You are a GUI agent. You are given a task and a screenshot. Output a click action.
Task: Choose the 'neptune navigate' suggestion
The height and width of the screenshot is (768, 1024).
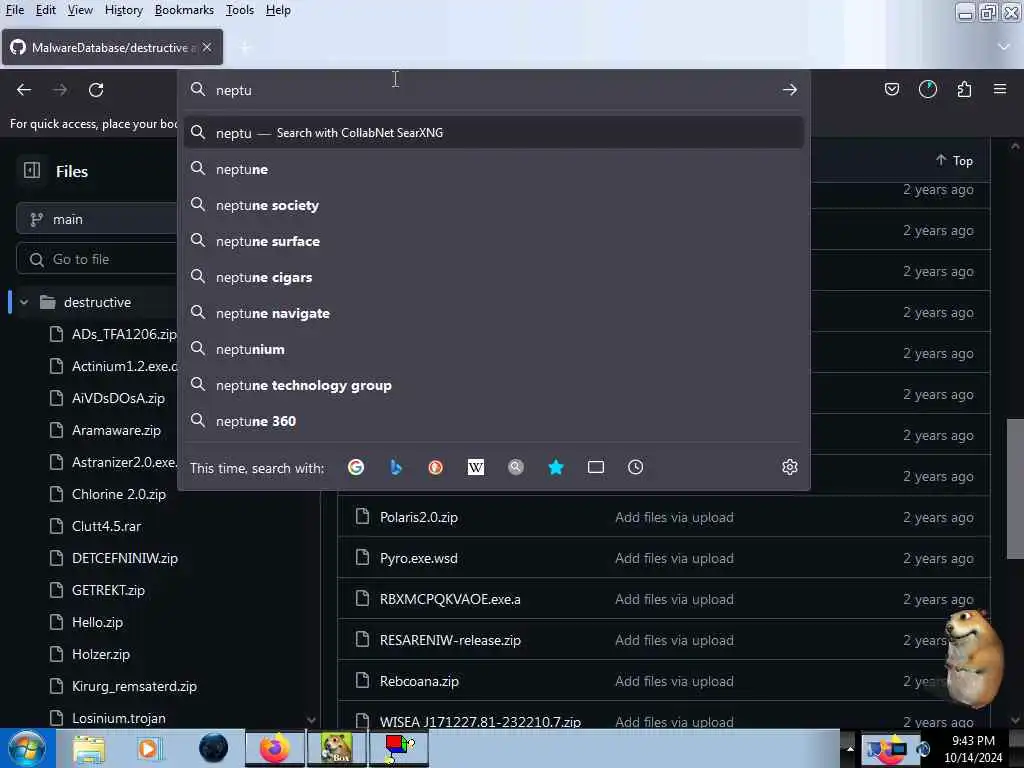[x=494, y=313]
